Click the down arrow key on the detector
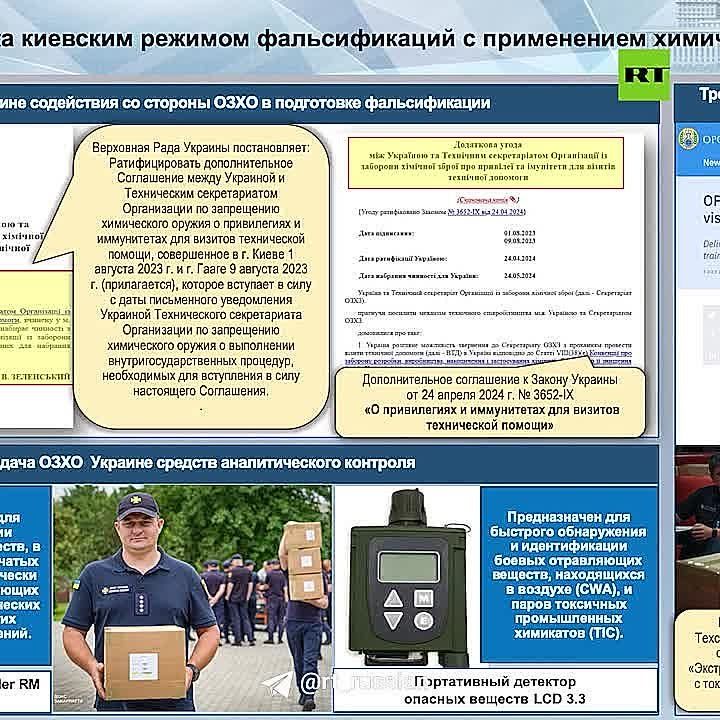720x720 pixels. tap(393, 620)
